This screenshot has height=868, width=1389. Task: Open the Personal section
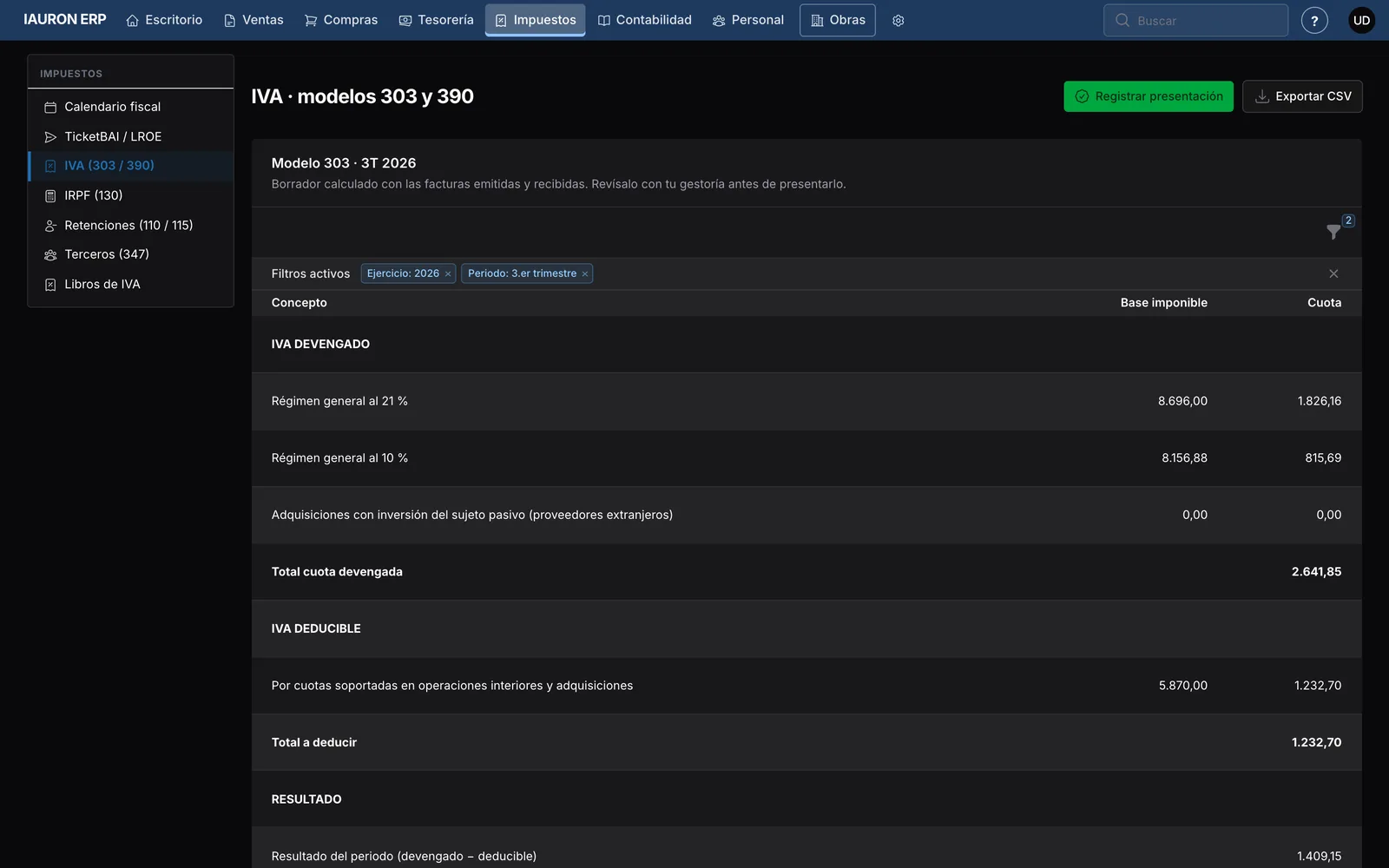coord(748,20)
